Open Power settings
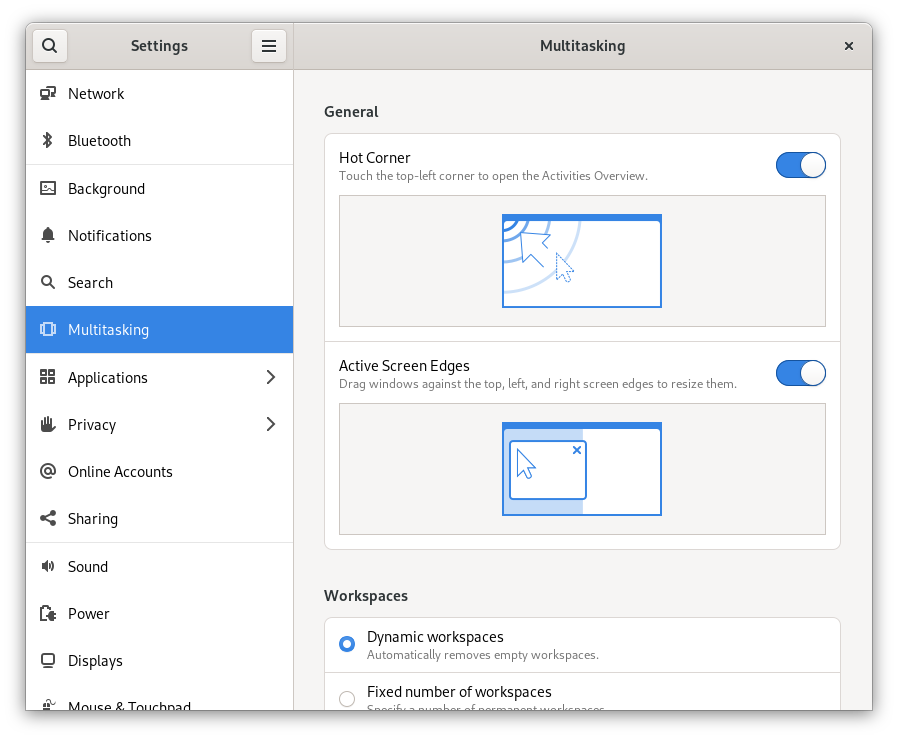 (x=159, y=614)
